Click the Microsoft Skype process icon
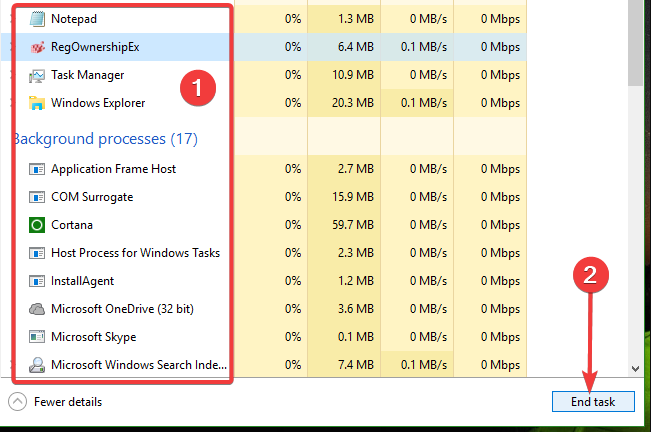Viewport: 651px width, 432px height. tap(37, 337)
